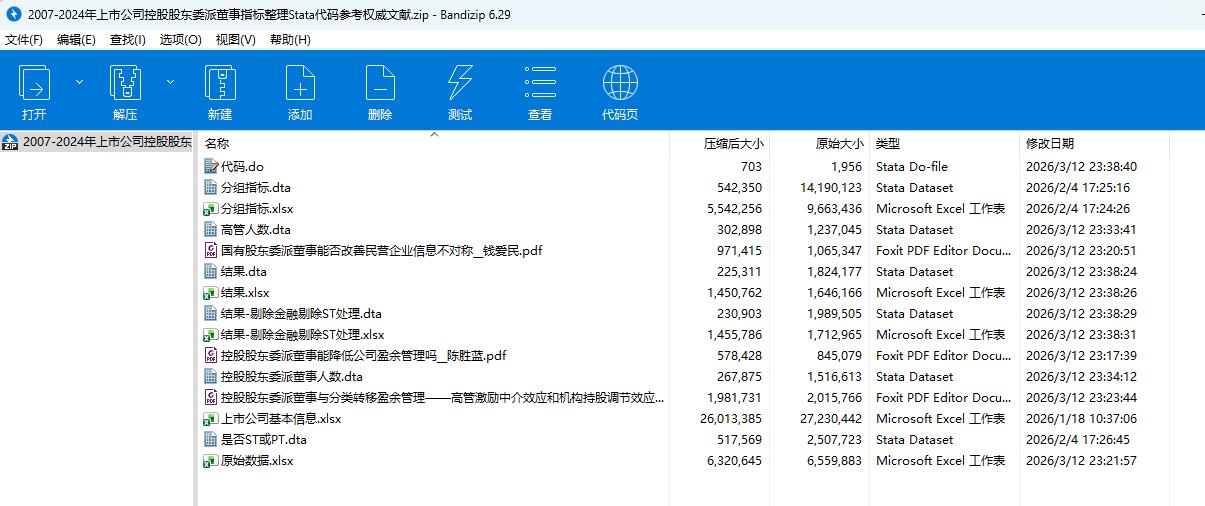Image resolution: width=1205 pixels, height=506 pixels.
Task: Open the 编辑(E) menu
Action: 76,39
